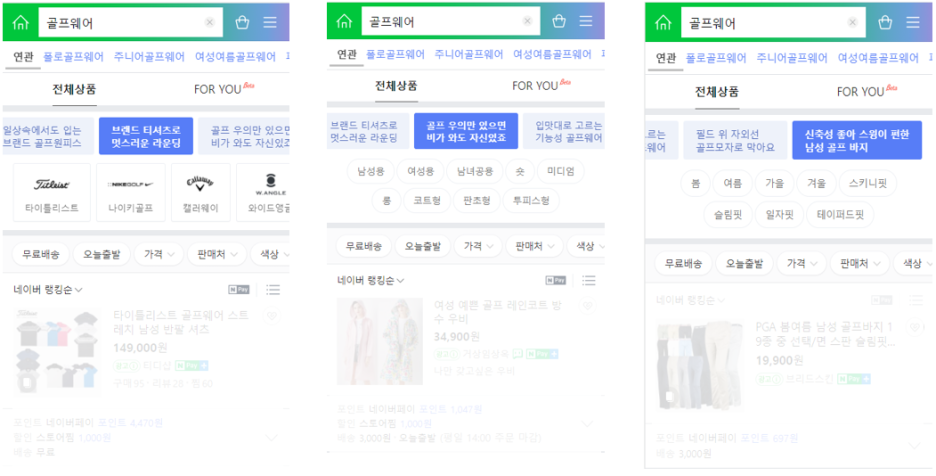Viewport: 936px width, 476px height.
Task: Select the 전체상품 tab in the right panel
Action: [717, 92]
